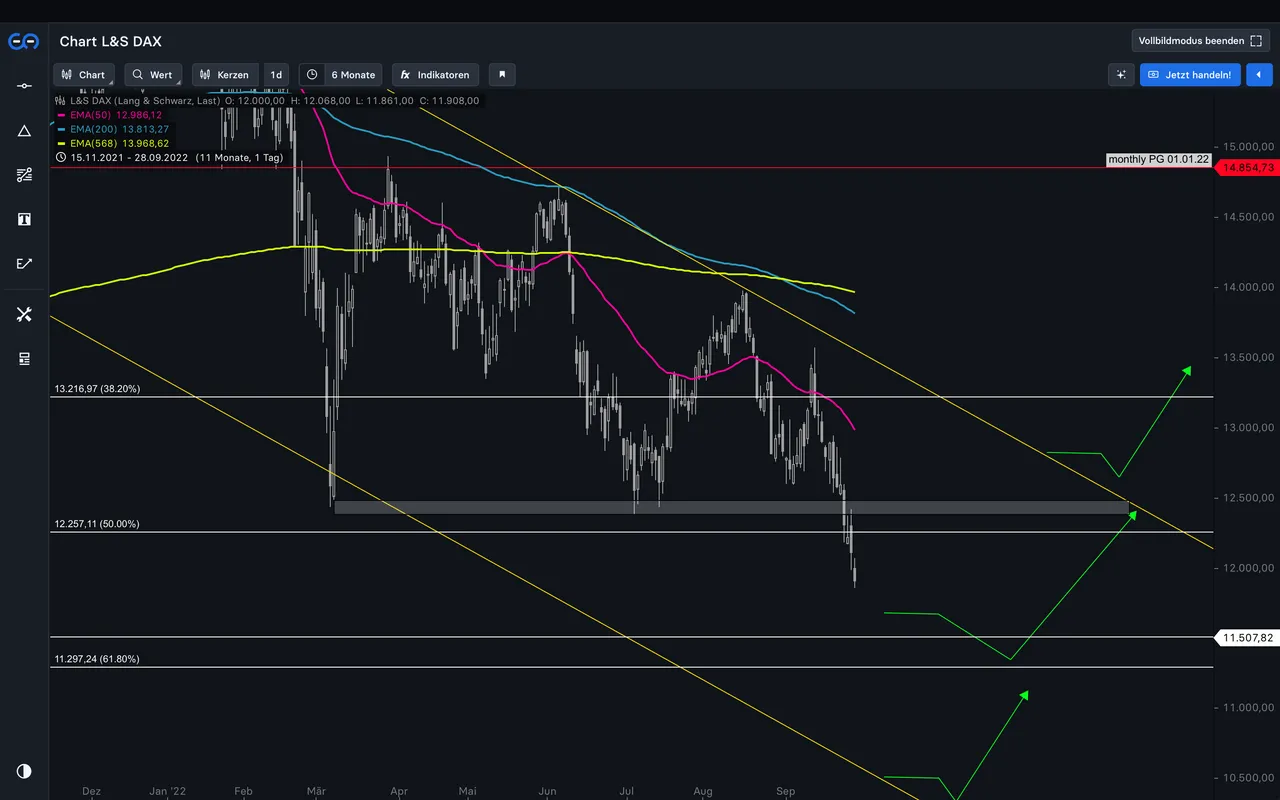Click the yellow EMA(568) color marker
Viewport: 1280px width, 800px height.
[x=61, y=143]
